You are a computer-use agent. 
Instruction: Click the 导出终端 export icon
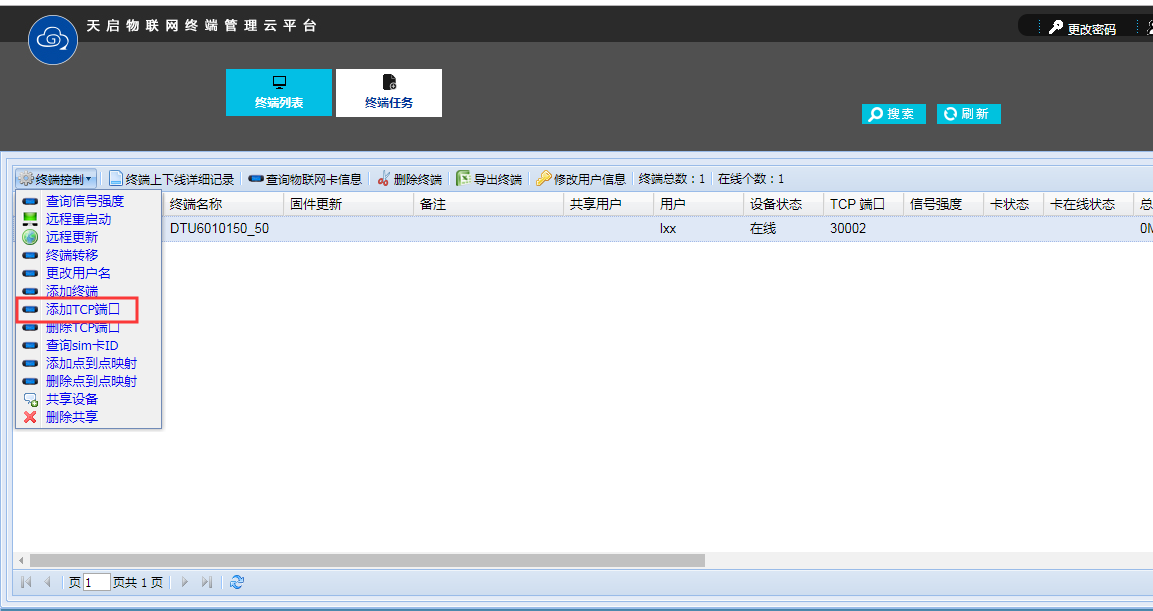463,179
